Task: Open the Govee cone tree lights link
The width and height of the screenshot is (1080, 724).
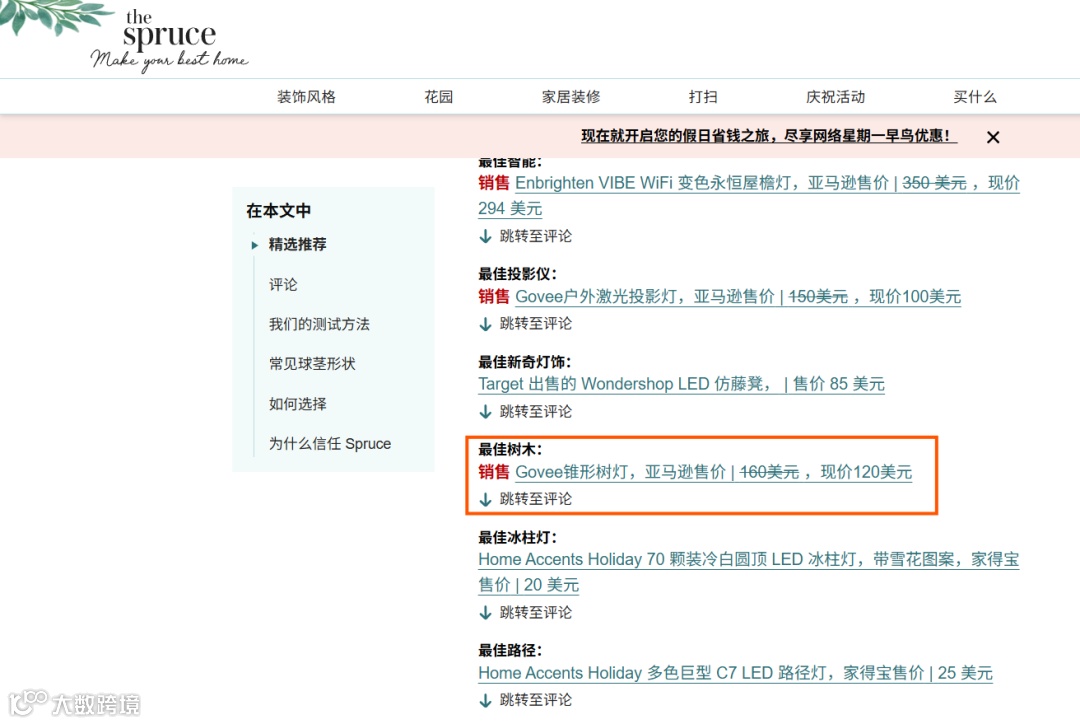Action: 714,472
